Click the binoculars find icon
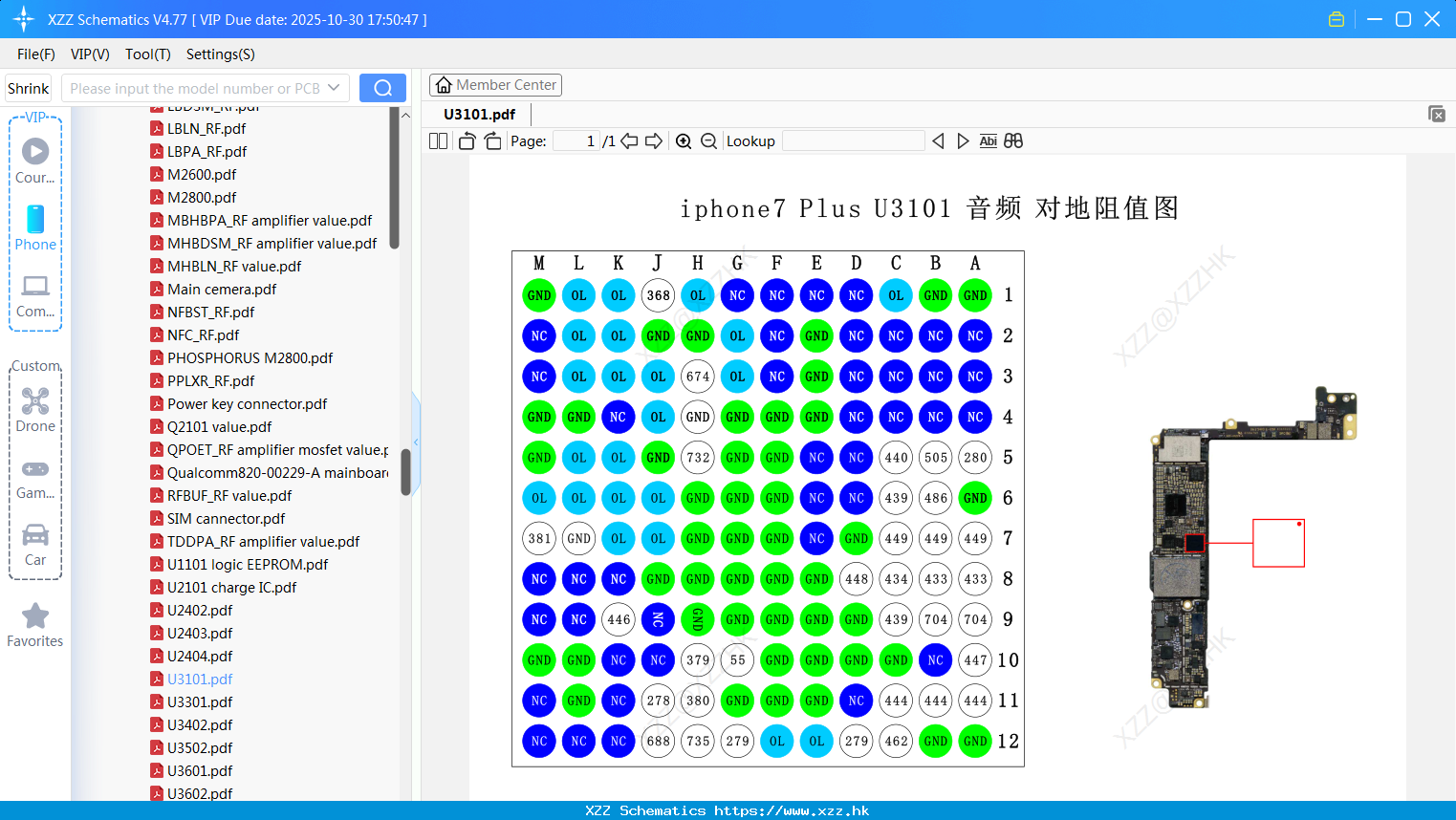The height and width of the screenshot is (820, 1456). tap(1013, 141)
